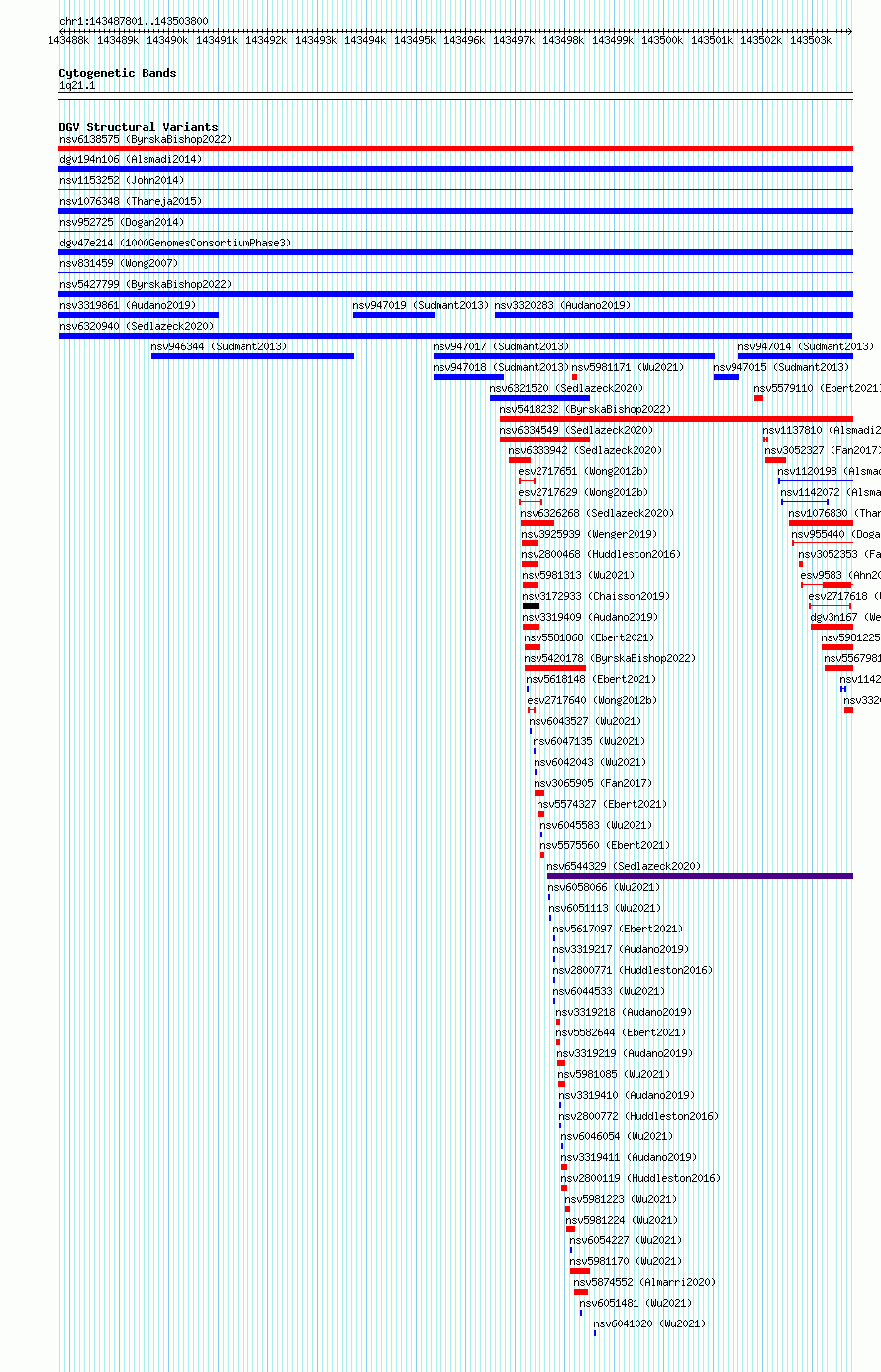Click the chr1:143487801..143503800 coordinates

pos(134,21)
